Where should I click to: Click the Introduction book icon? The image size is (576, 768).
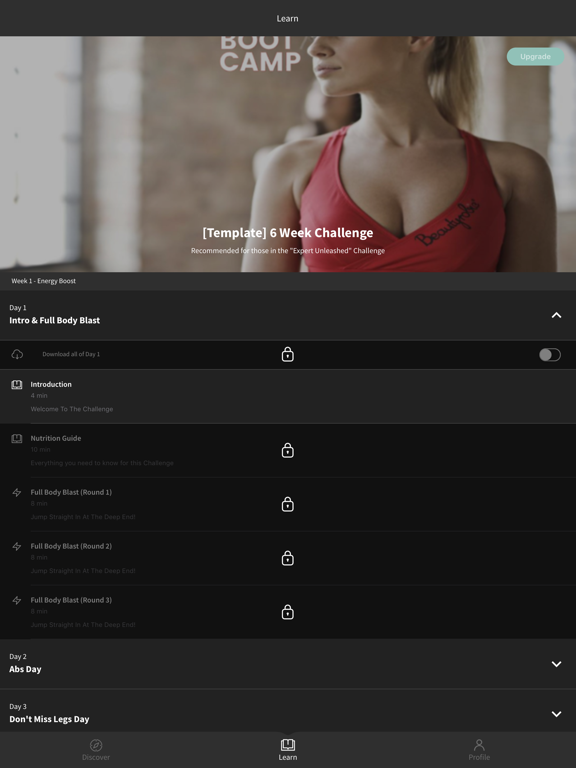click(17, 384)
